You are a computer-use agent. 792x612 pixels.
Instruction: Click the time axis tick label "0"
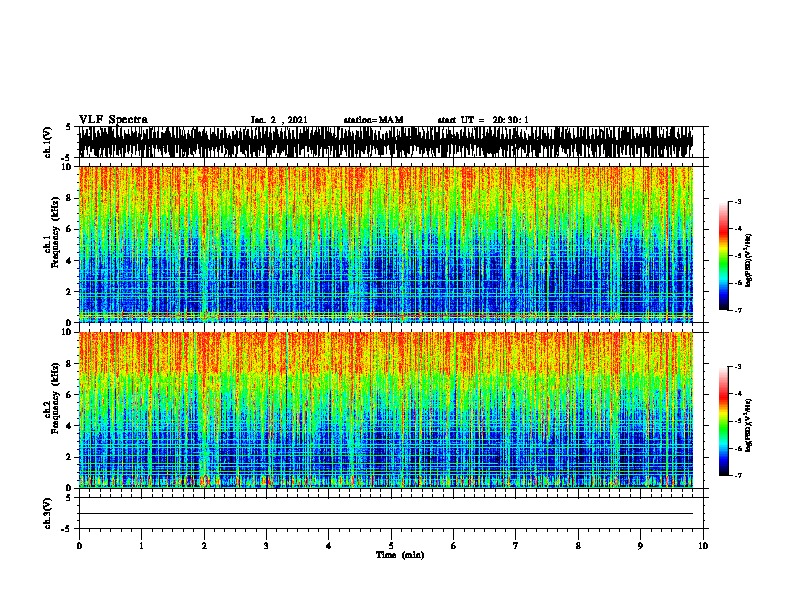pos(79,546)
